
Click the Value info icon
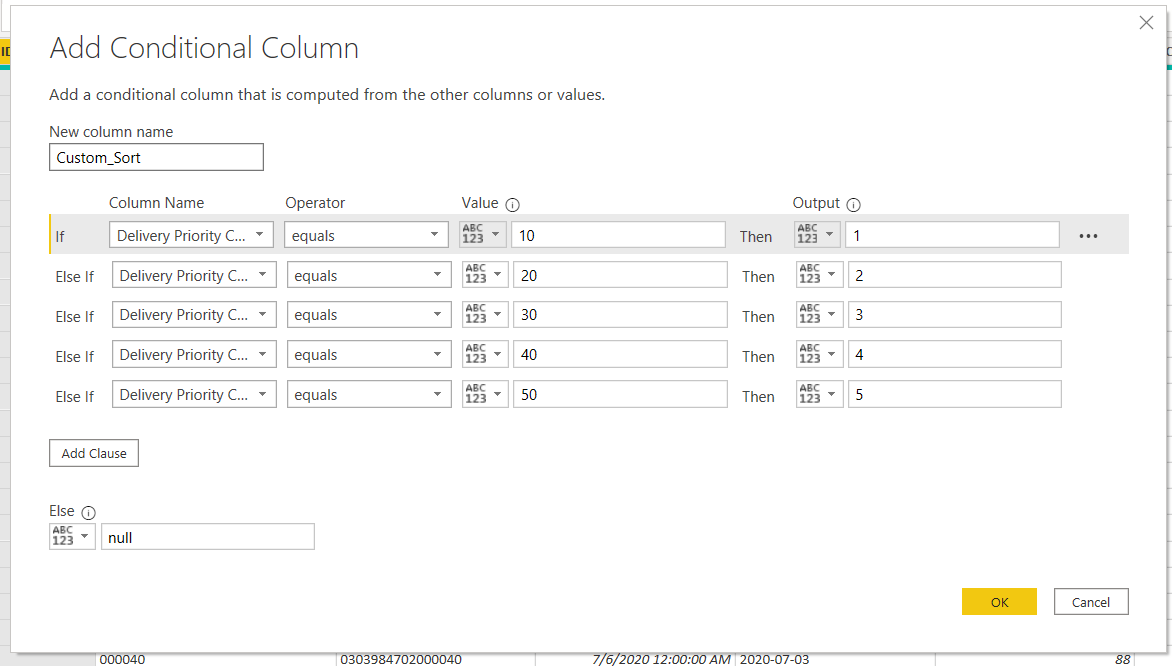tap(512, 204)
